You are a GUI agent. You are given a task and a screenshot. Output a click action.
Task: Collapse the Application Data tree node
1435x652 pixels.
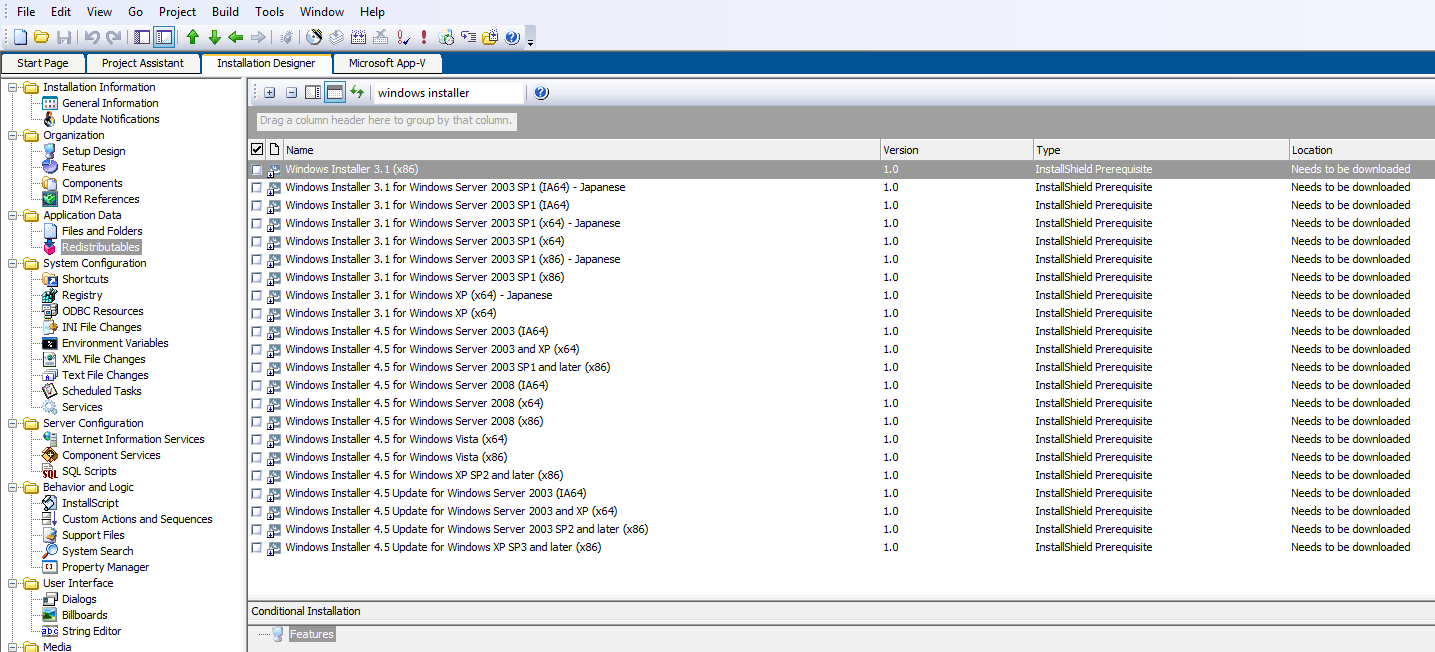13,215
